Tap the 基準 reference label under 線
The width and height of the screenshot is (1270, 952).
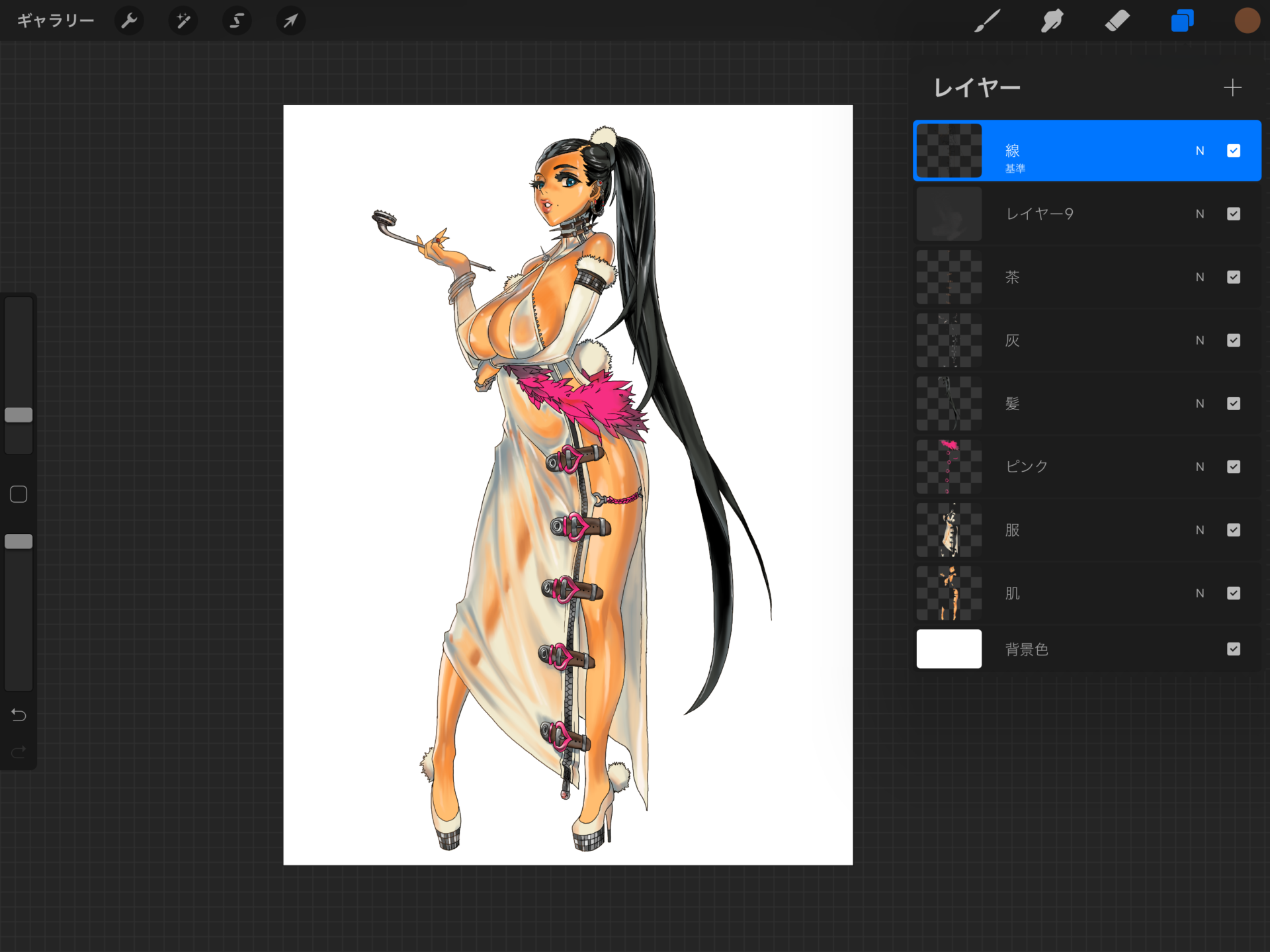(1015, 169)
